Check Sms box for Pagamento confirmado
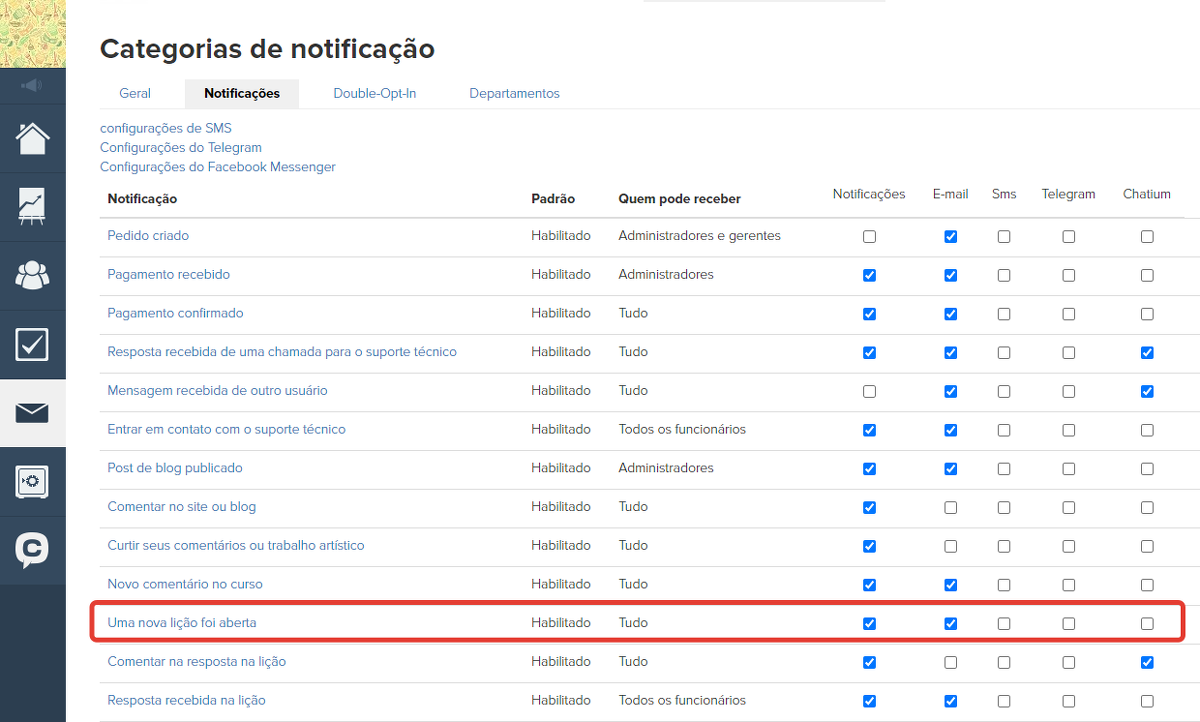1200x722 pixels. click(1003, 314)
